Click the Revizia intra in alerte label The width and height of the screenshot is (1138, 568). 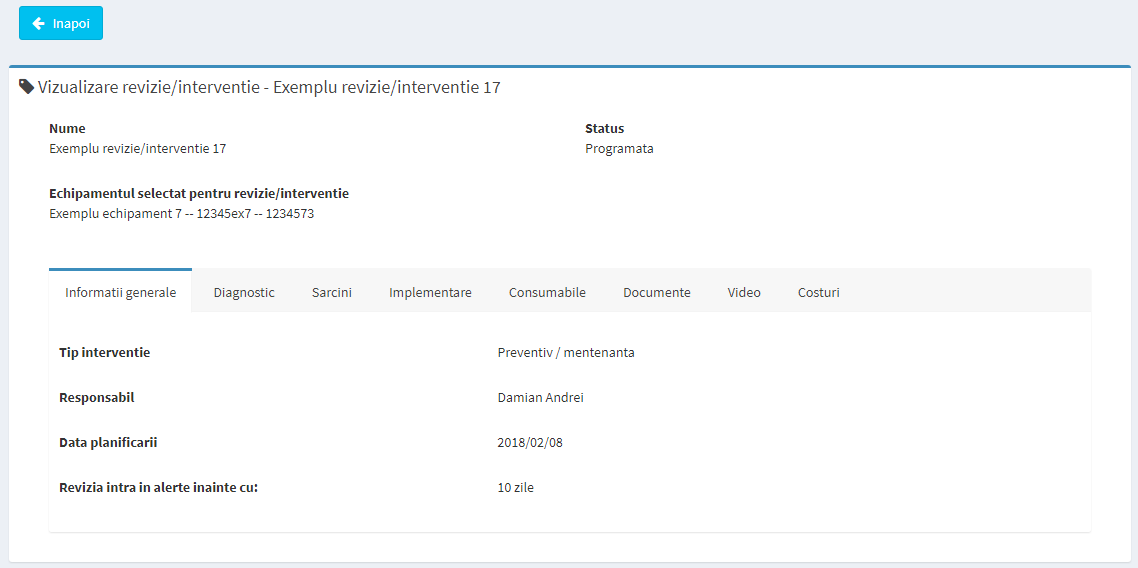pos(159,487)
